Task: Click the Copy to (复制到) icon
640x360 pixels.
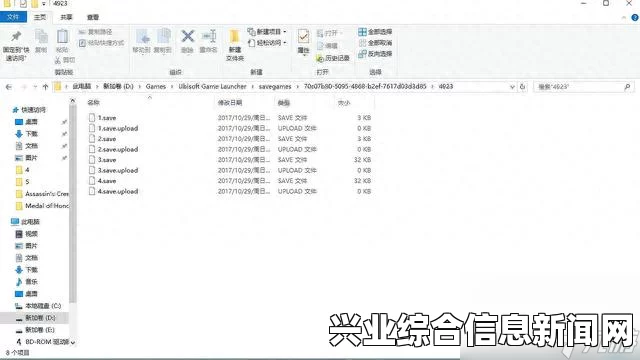Action: pos(163,37)
